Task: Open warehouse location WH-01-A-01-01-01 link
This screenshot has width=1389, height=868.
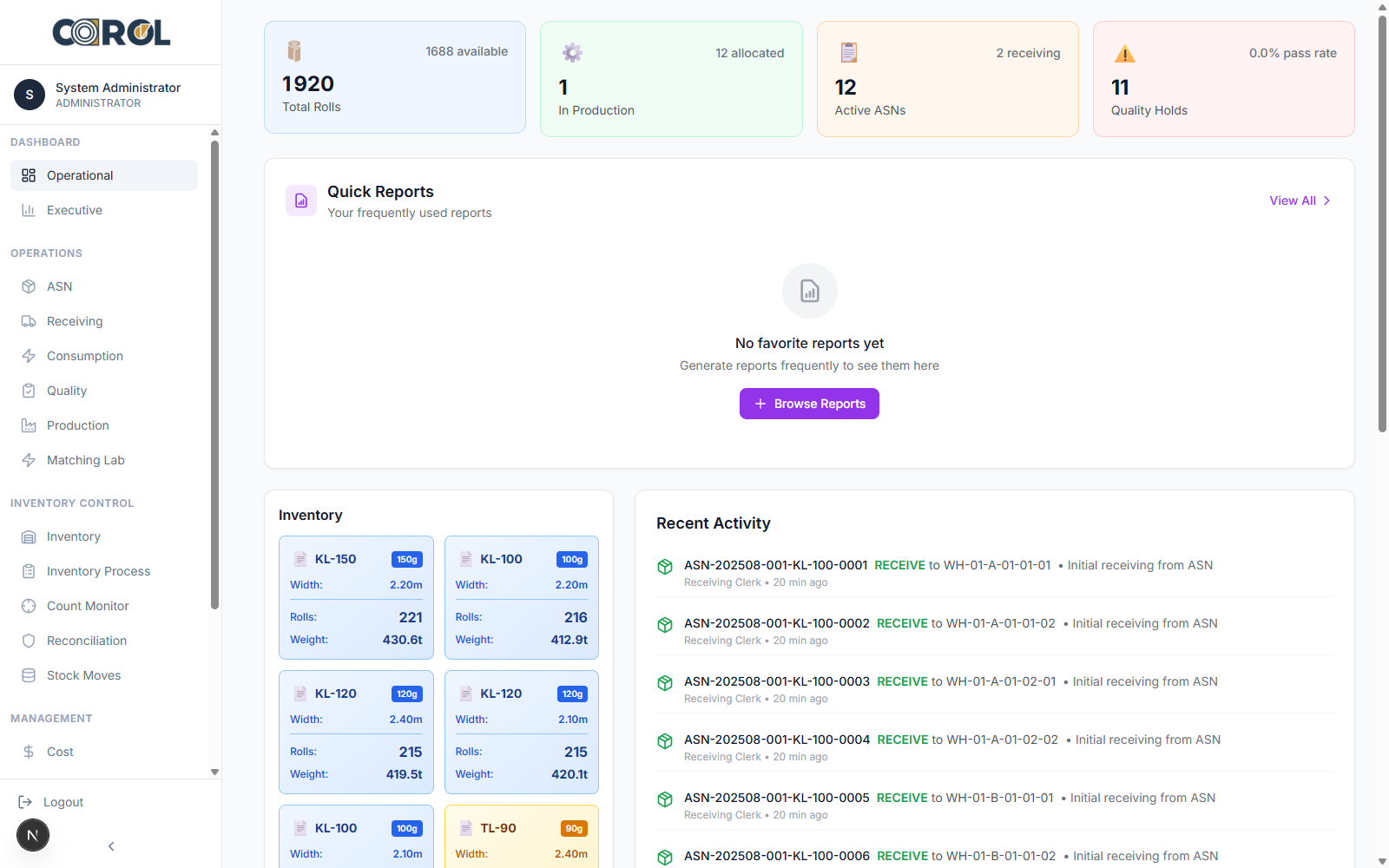Action: tap(998, 564)
